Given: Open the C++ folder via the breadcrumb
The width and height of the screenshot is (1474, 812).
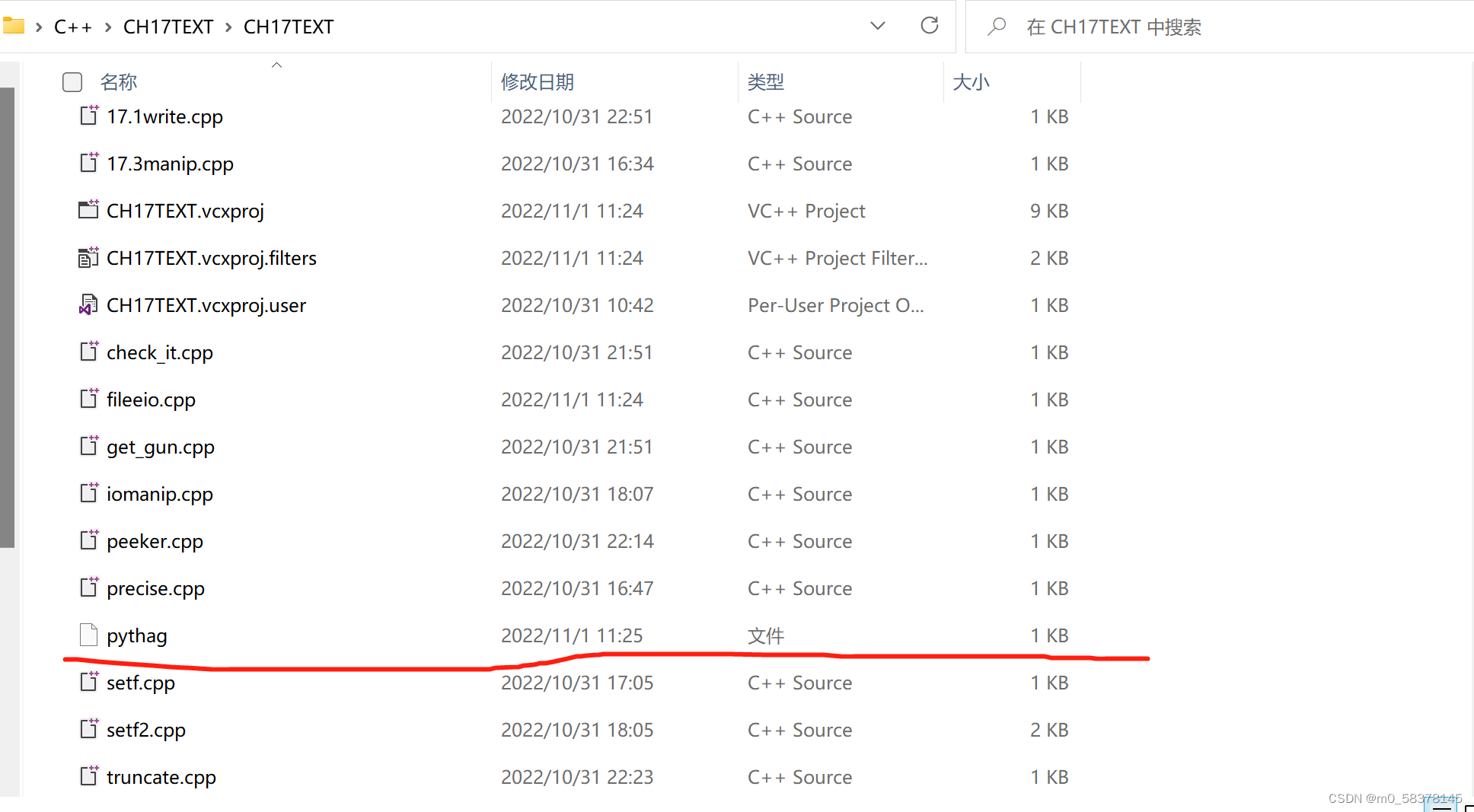Looking at the screenshot, I should coord(72,27).
